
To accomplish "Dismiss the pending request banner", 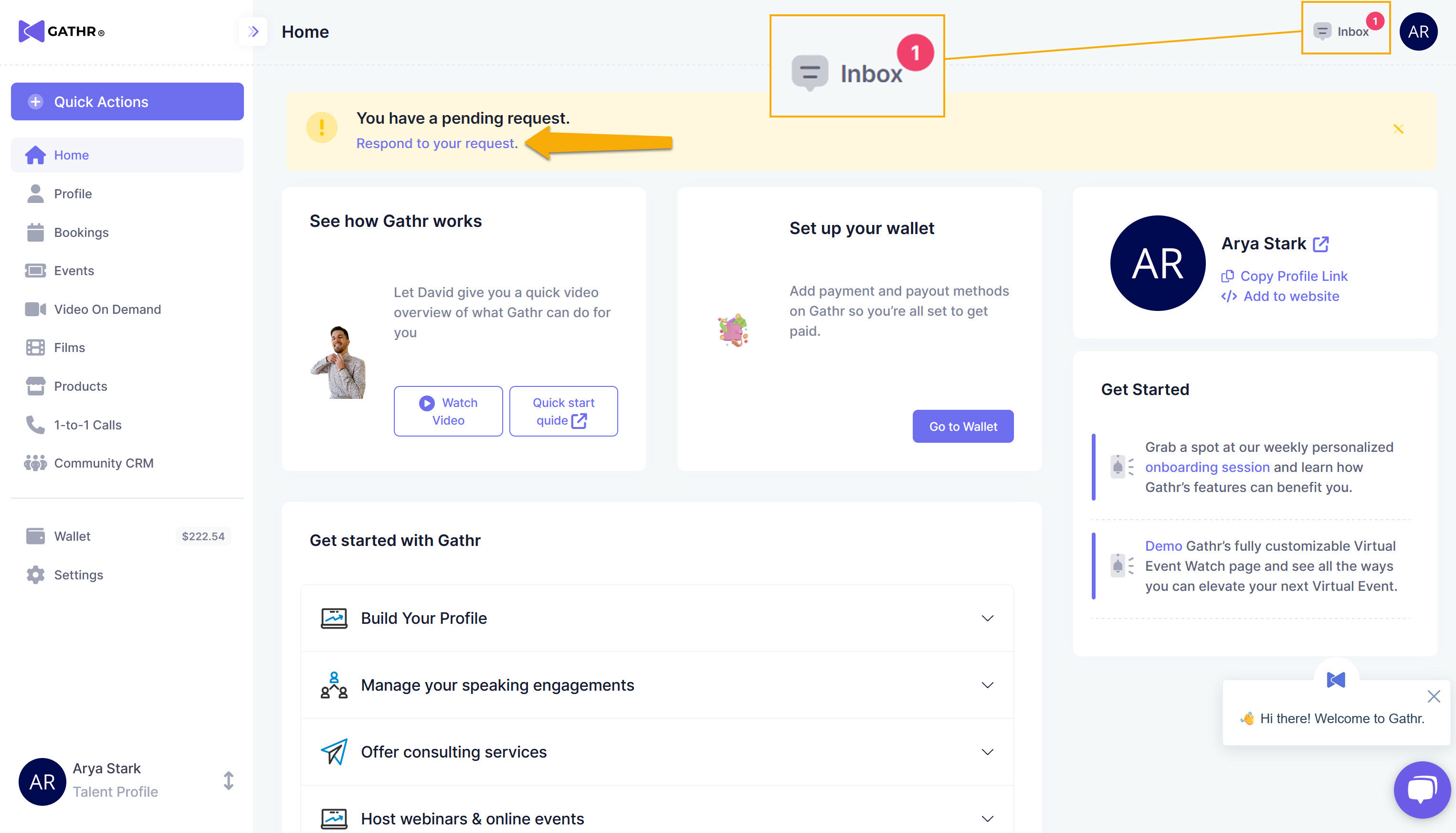I will coord(1398,129).
